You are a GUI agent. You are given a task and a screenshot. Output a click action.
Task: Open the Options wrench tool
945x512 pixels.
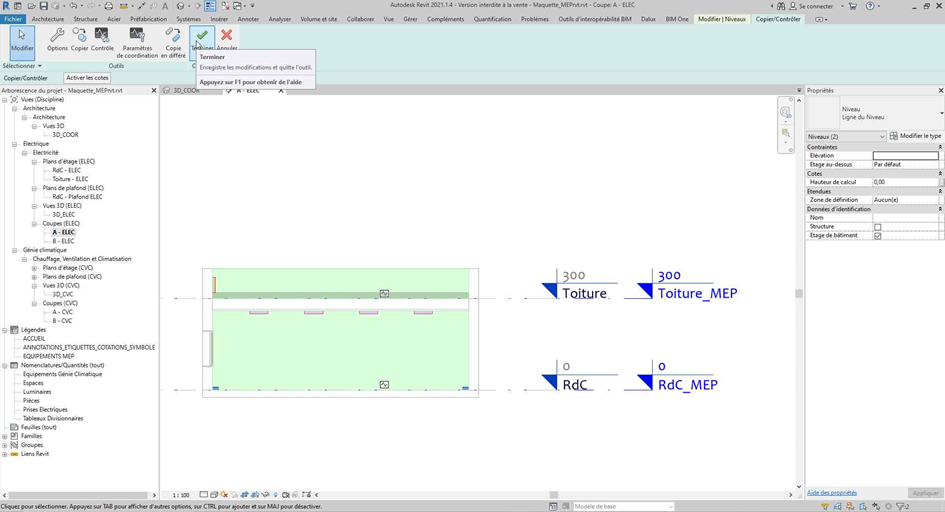tap(57, 40)
